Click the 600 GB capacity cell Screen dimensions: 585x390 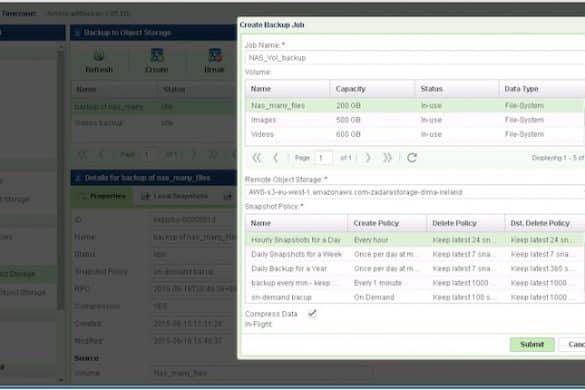pos(348,134)
